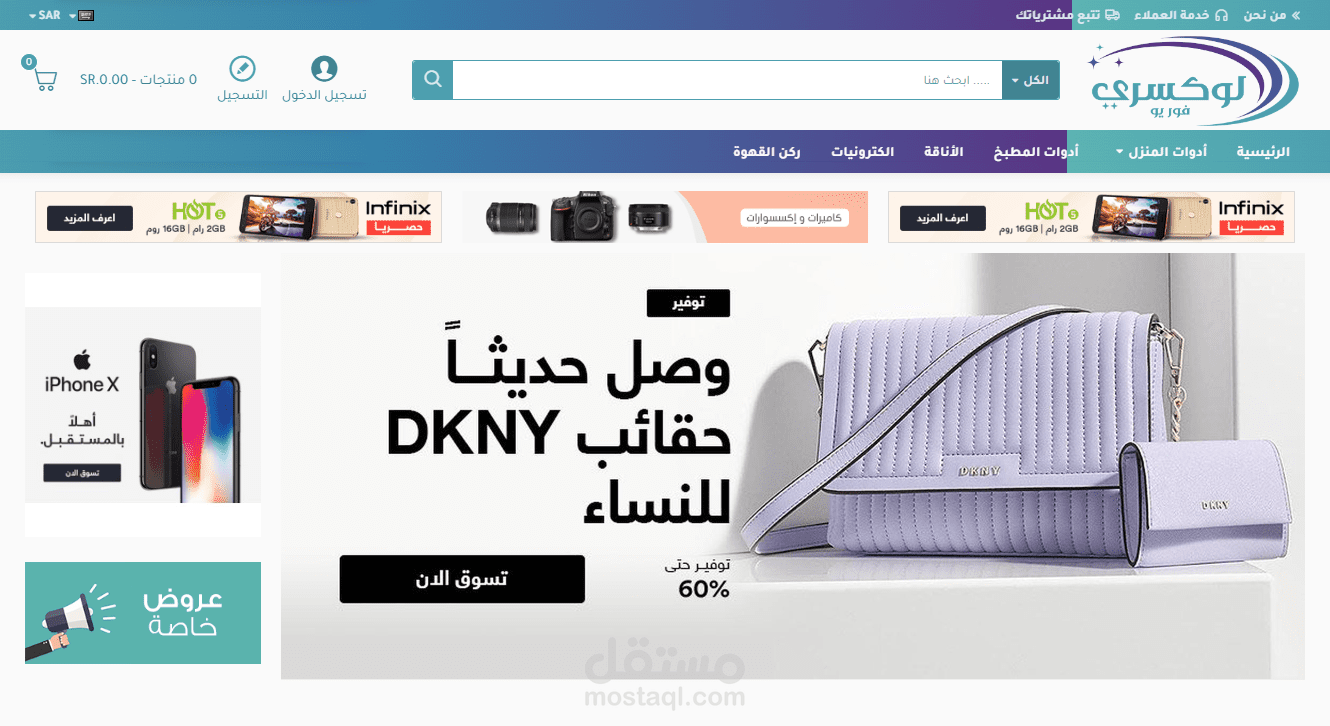
Task: Click من نحن link in top bar
Action: pyautogui.click(x=1265, y=15)
